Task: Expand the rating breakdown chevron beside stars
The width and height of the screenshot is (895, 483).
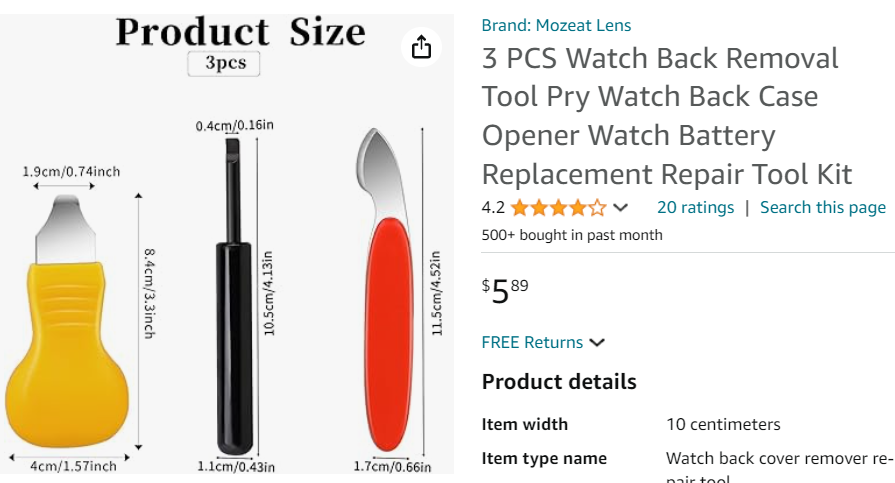Action: [621, 208]
